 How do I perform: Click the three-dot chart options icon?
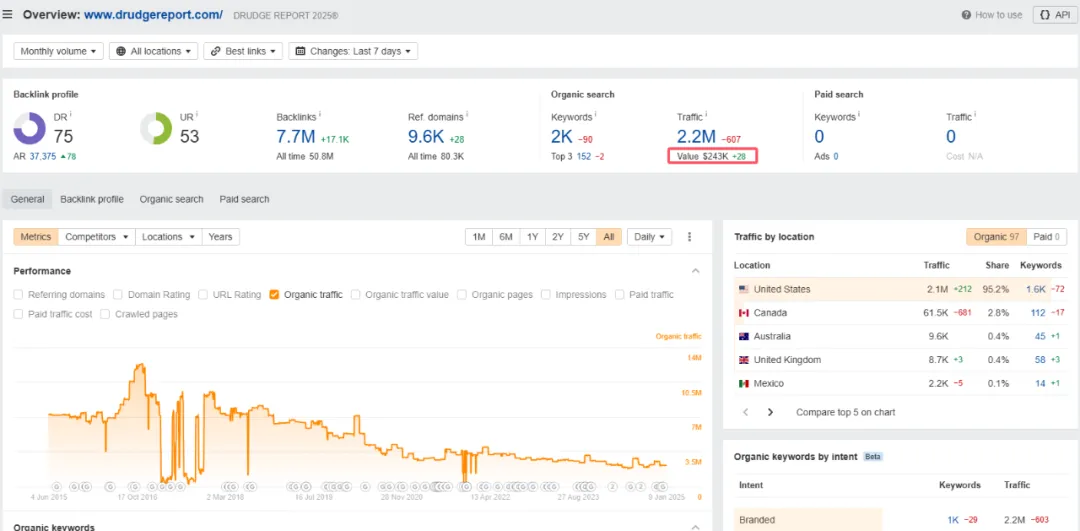[689, 237]
